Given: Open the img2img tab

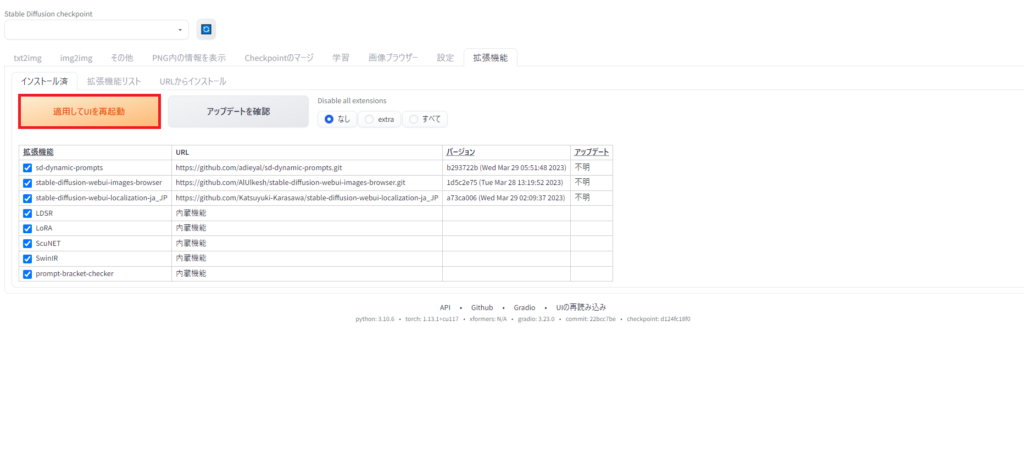Looking at the screenshot, I should (x=76, y=58).
